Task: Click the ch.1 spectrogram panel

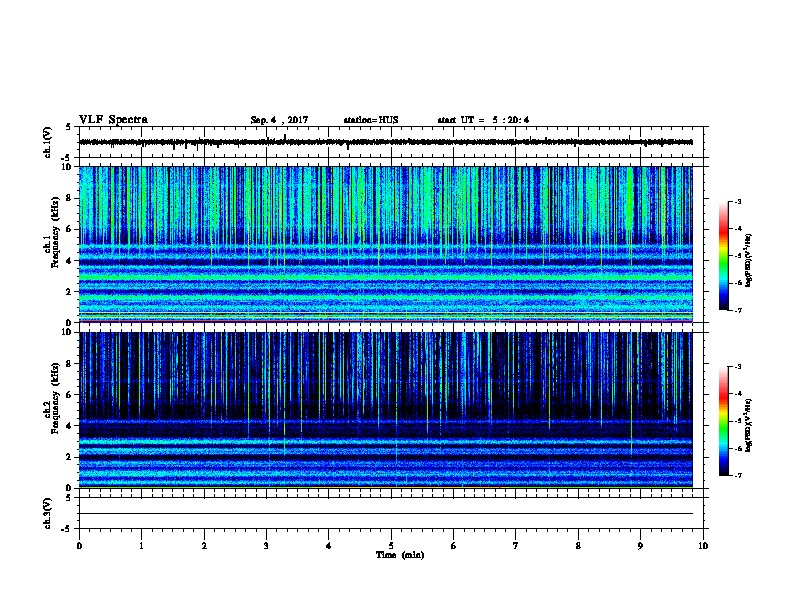Action: click(386, 244)
